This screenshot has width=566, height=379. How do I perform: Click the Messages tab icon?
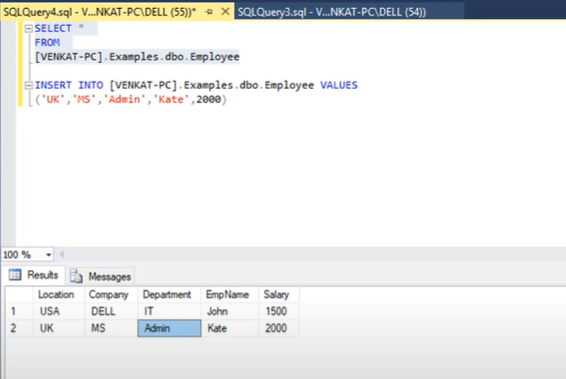pyautogui.click(x=76, y=276)
